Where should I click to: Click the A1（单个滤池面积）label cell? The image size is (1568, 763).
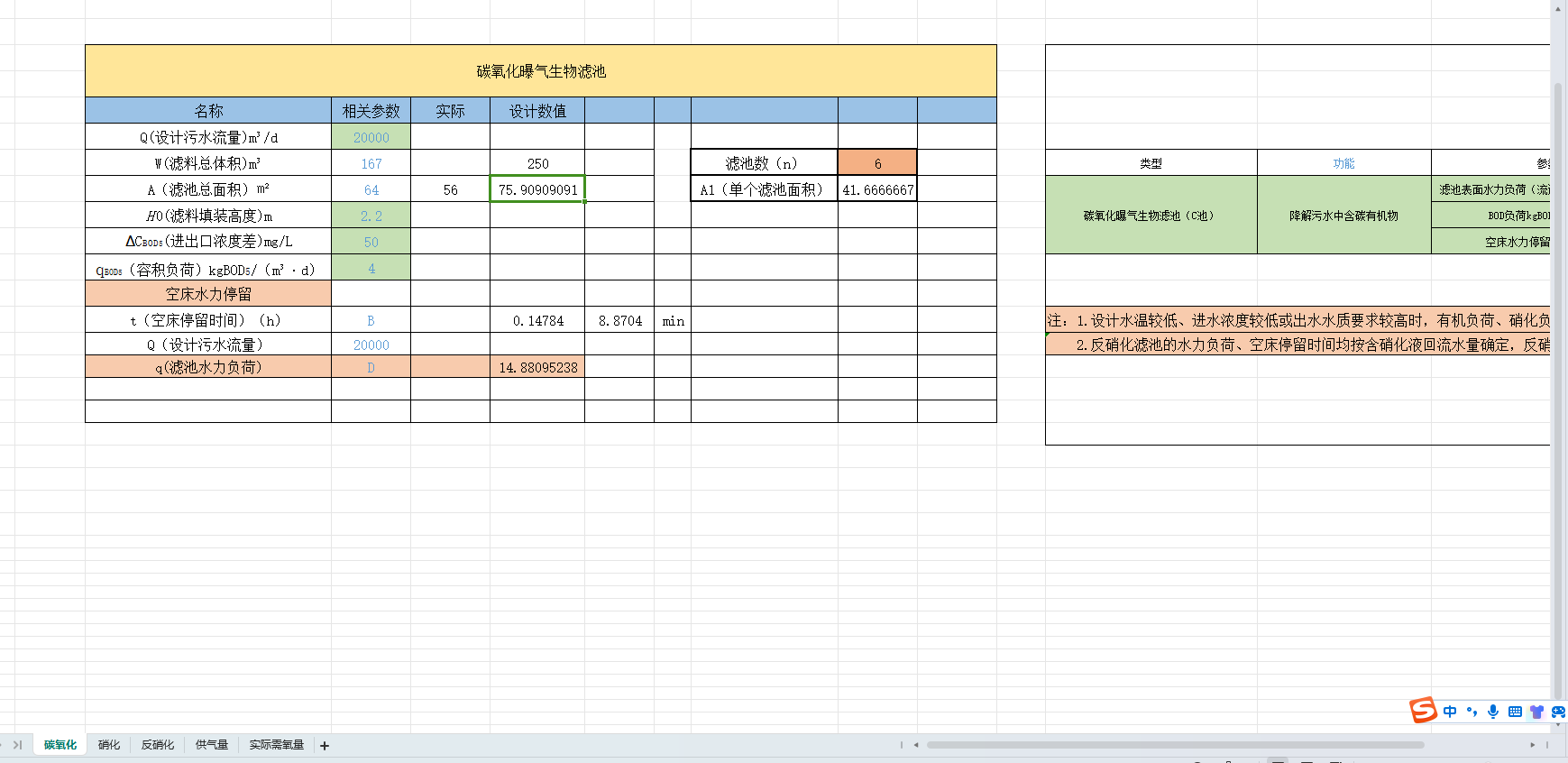click(765, 189)
